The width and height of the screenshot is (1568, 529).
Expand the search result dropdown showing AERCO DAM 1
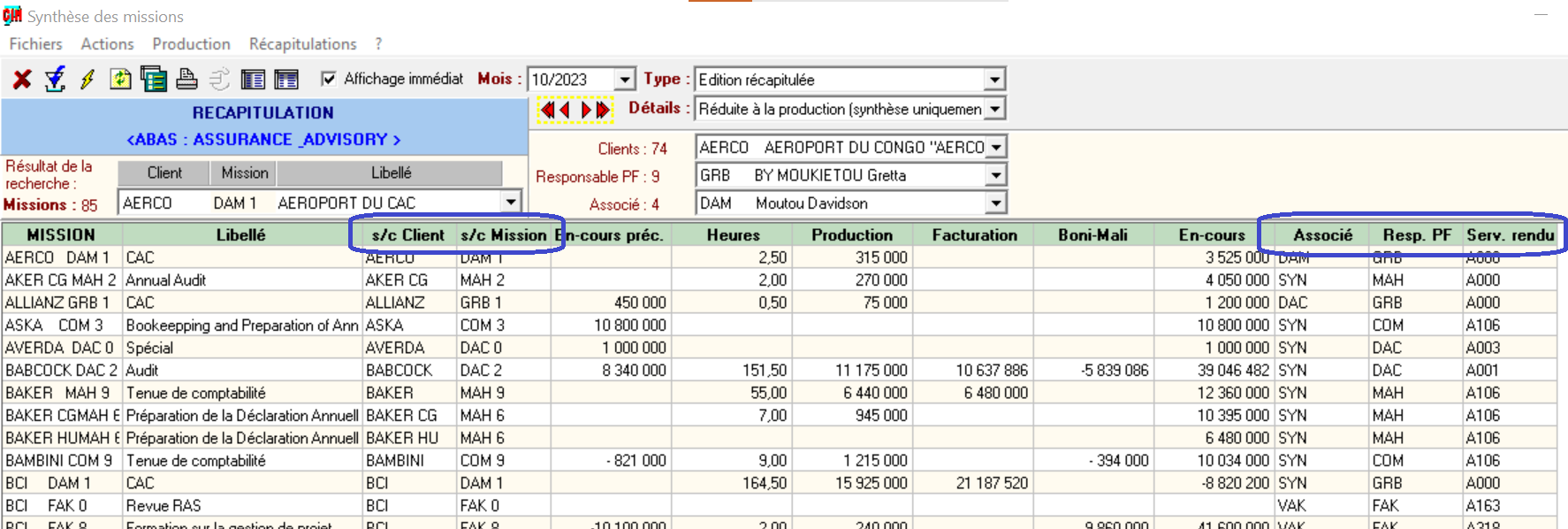511,203
